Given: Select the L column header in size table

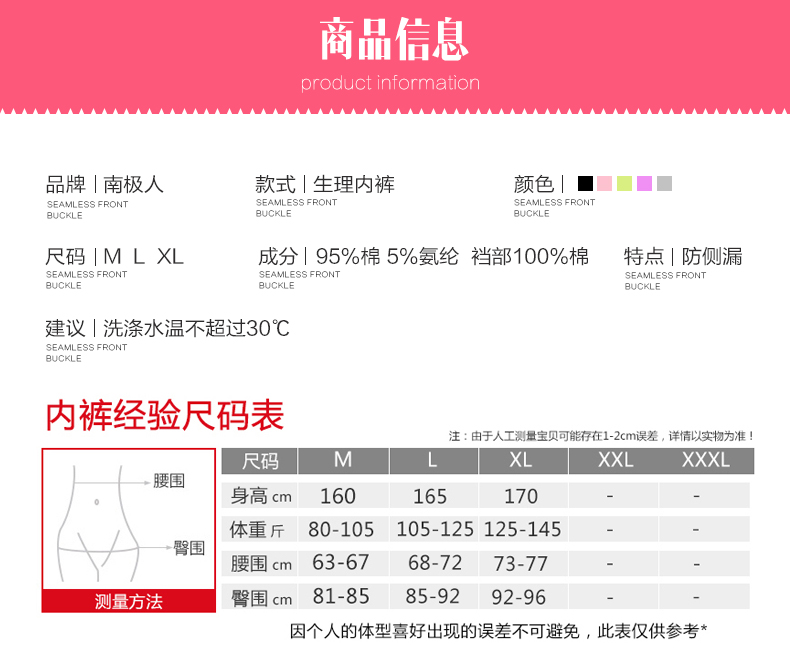Looking at the screenshot, I should pyautogui.click(x=433, y=460).
